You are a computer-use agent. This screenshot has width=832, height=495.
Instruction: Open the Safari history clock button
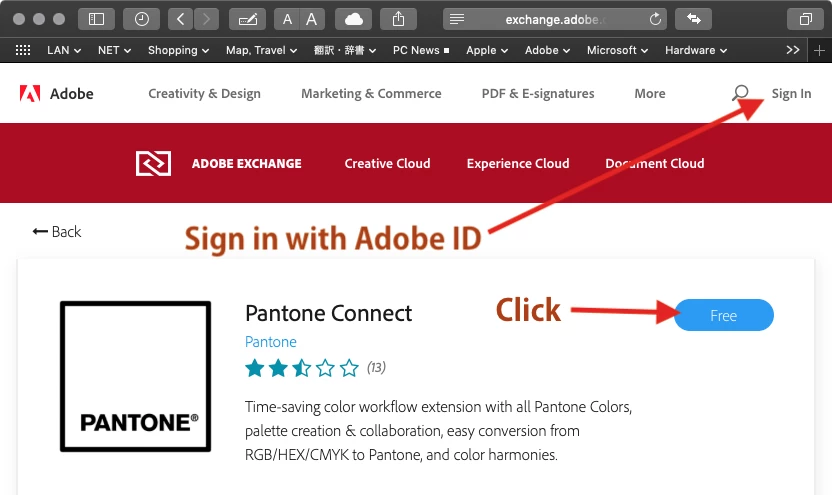click(x=141, y=19)
